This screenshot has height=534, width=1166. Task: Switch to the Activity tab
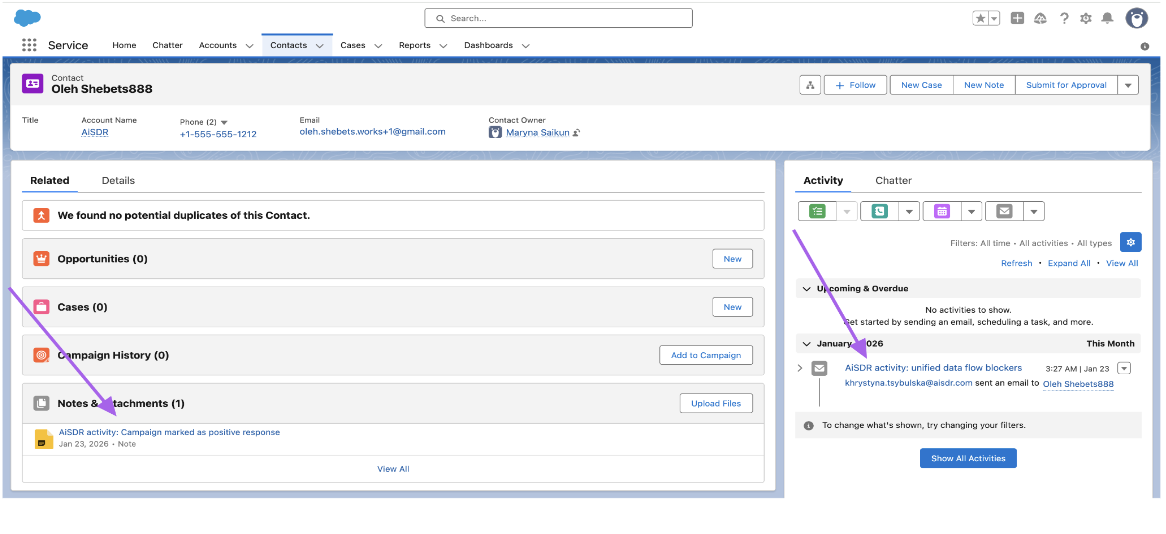pos(823,181)
